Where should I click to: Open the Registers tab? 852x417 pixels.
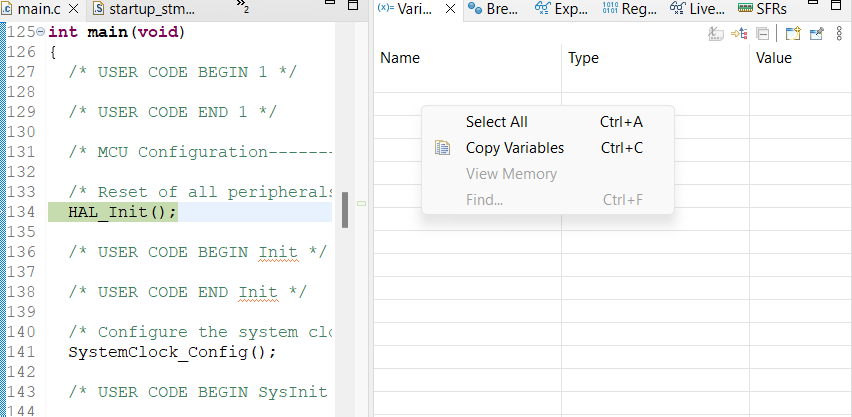[631, 10]
